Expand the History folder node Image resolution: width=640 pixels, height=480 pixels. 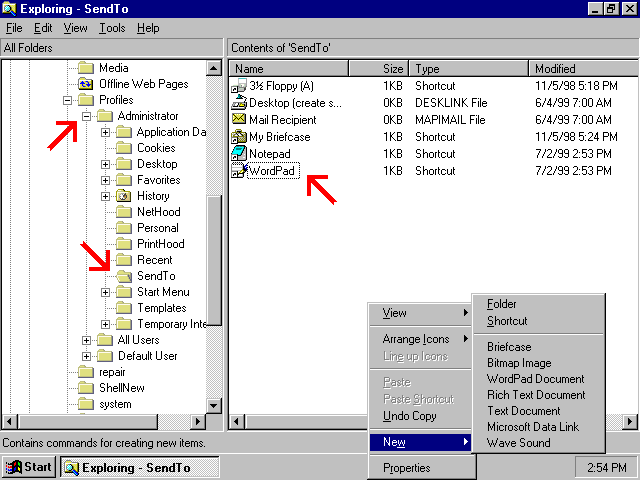tap(105, 196)
